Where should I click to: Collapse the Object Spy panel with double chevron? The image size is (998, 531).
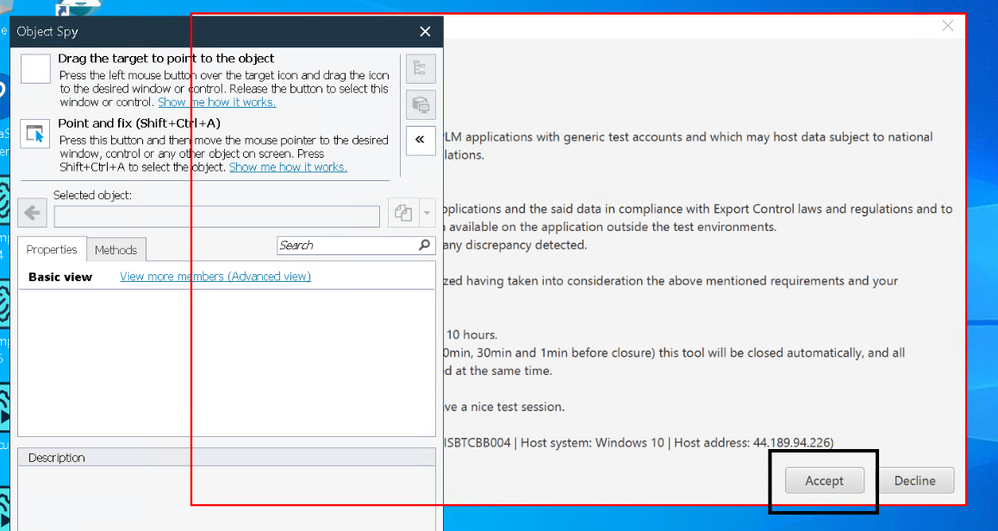coord(421,140)
